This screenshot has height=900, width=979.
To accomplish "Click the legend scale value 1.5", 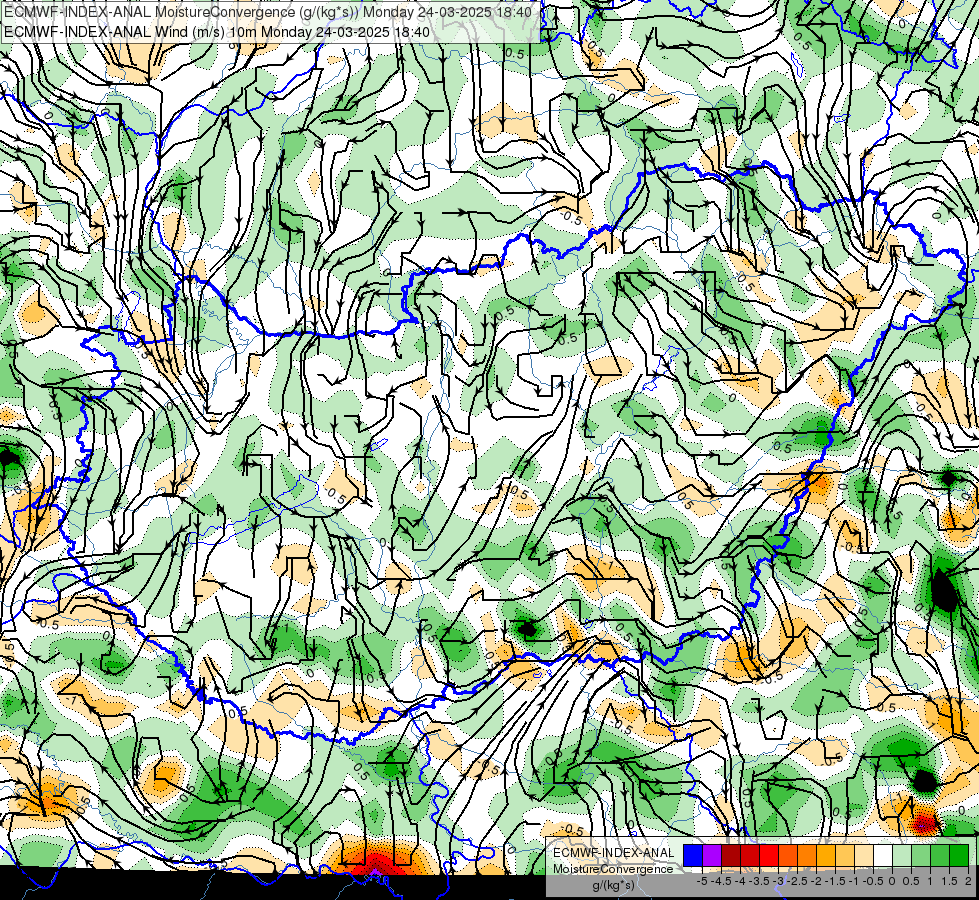I will 949,881.
